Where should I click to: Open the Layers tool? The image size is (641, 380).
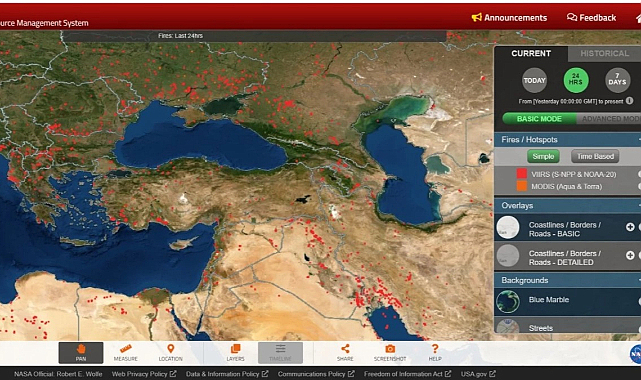(x=235, y=353)
